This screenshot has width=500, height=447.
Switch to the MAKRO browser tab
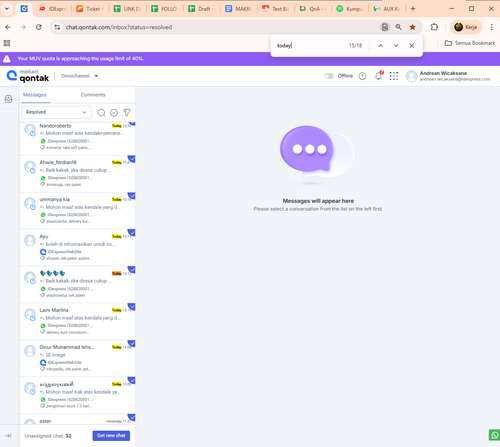click(x=239, y=9)
